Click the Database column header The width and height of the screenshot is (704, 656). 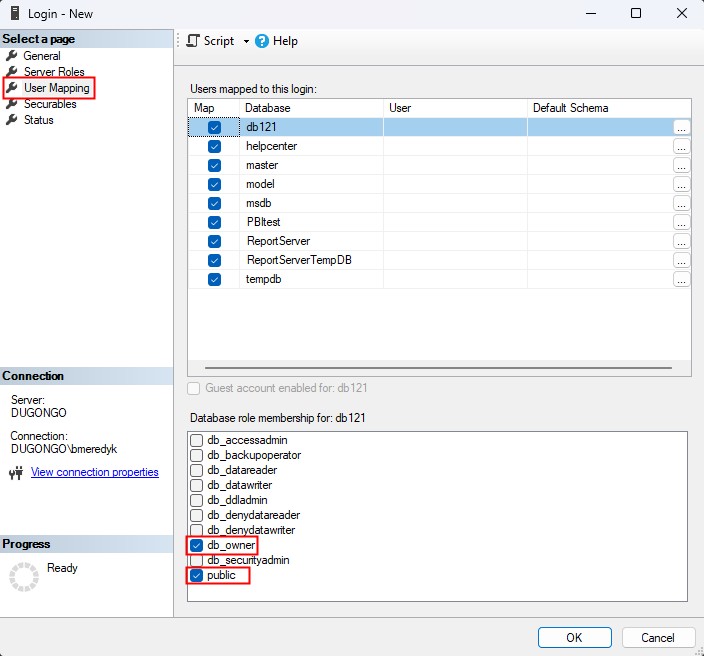tap(311, 108)
